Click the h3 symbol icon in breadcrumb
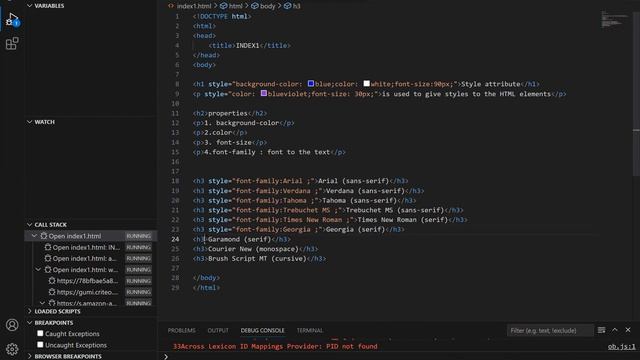Screen dimensions: 640x360 [x=287, y=6]
